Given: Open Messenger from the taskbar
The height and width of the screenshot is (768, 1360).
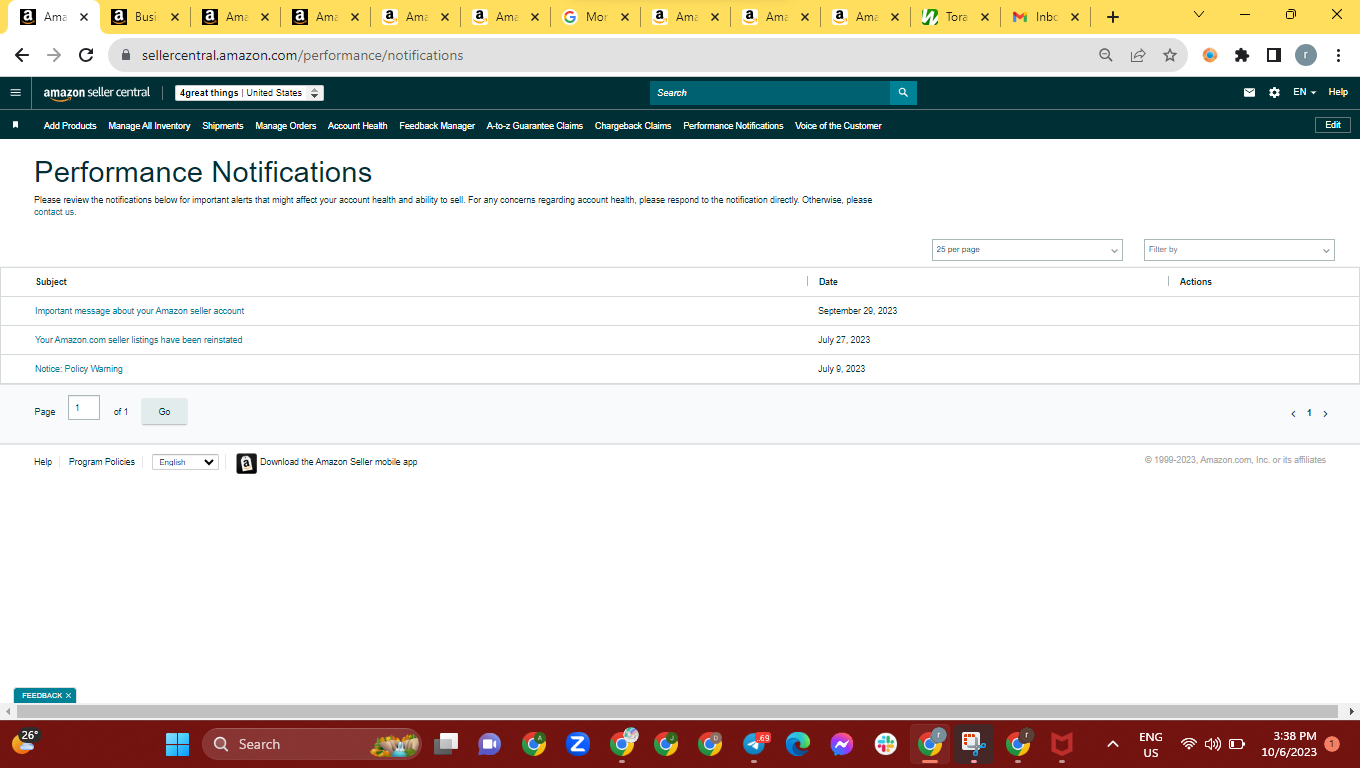Looking at the screenshot, I should click(841, 744).
